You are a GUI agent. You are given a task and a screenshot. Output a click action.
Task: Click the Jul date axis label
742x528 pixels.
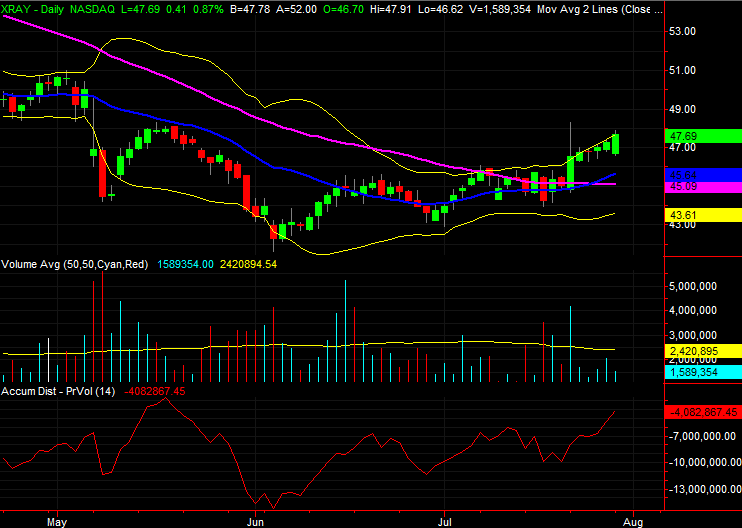click(444, 522)
